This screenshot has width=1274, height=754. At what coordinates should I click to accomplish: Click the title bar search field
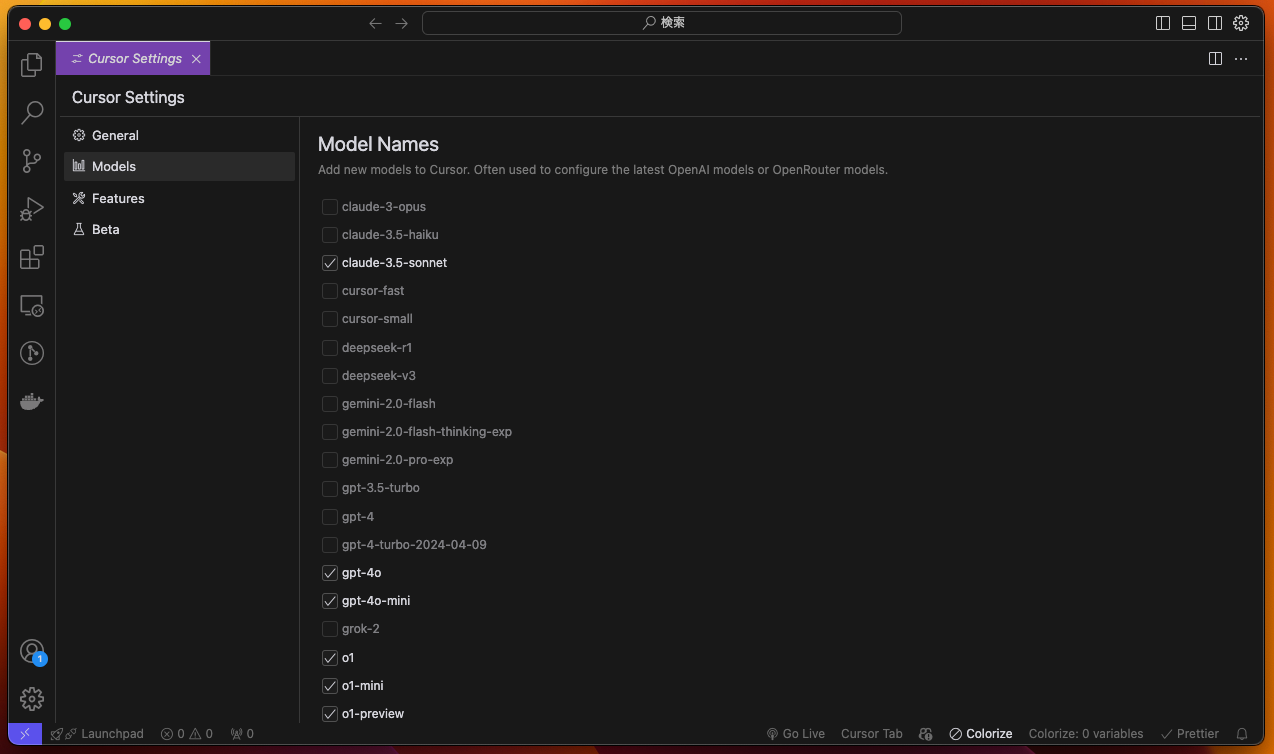[662, 23]
